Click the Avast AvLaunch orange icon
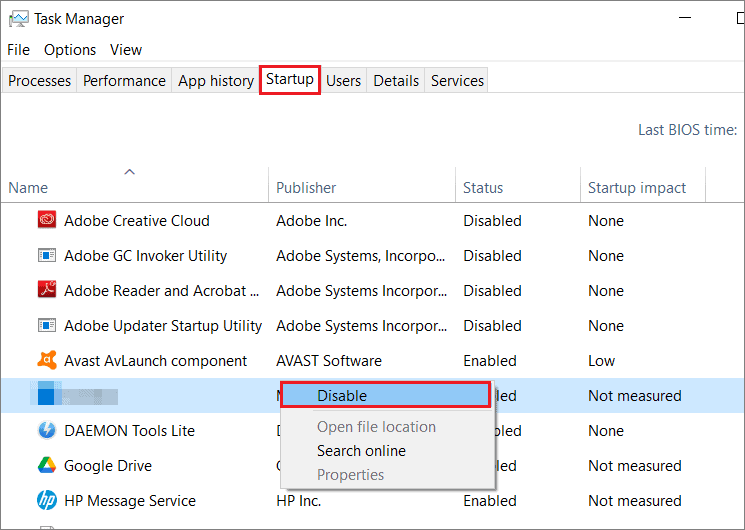745x530 pixels. click(47, 360)
